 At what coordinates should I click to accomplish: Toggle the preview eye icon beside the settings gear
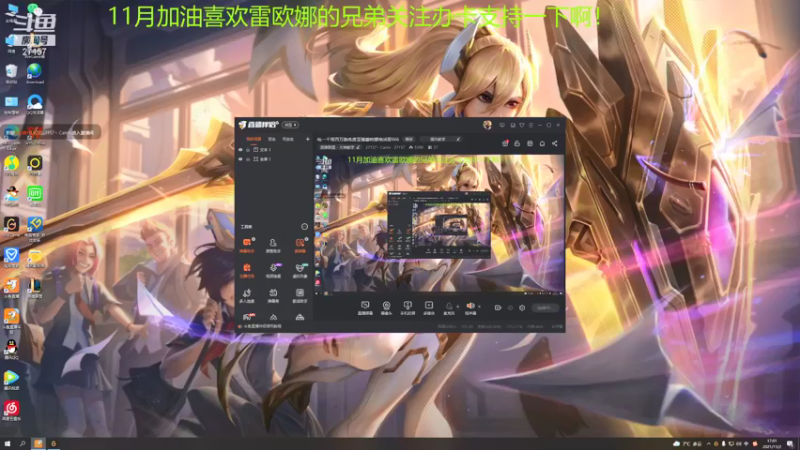tap(510, 308)
